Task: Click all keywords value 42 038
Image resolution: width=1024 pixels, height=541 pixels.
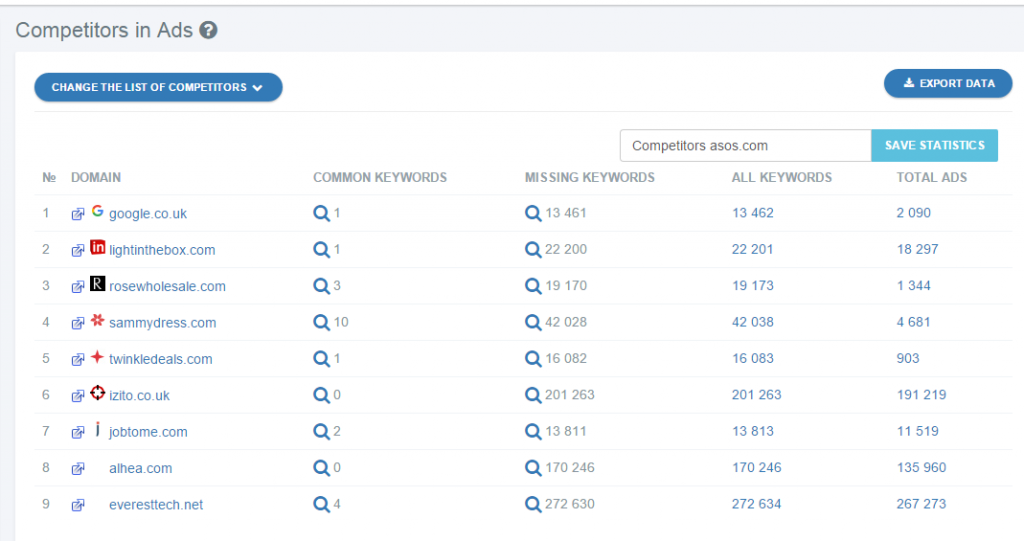Action: pos(752,322)
